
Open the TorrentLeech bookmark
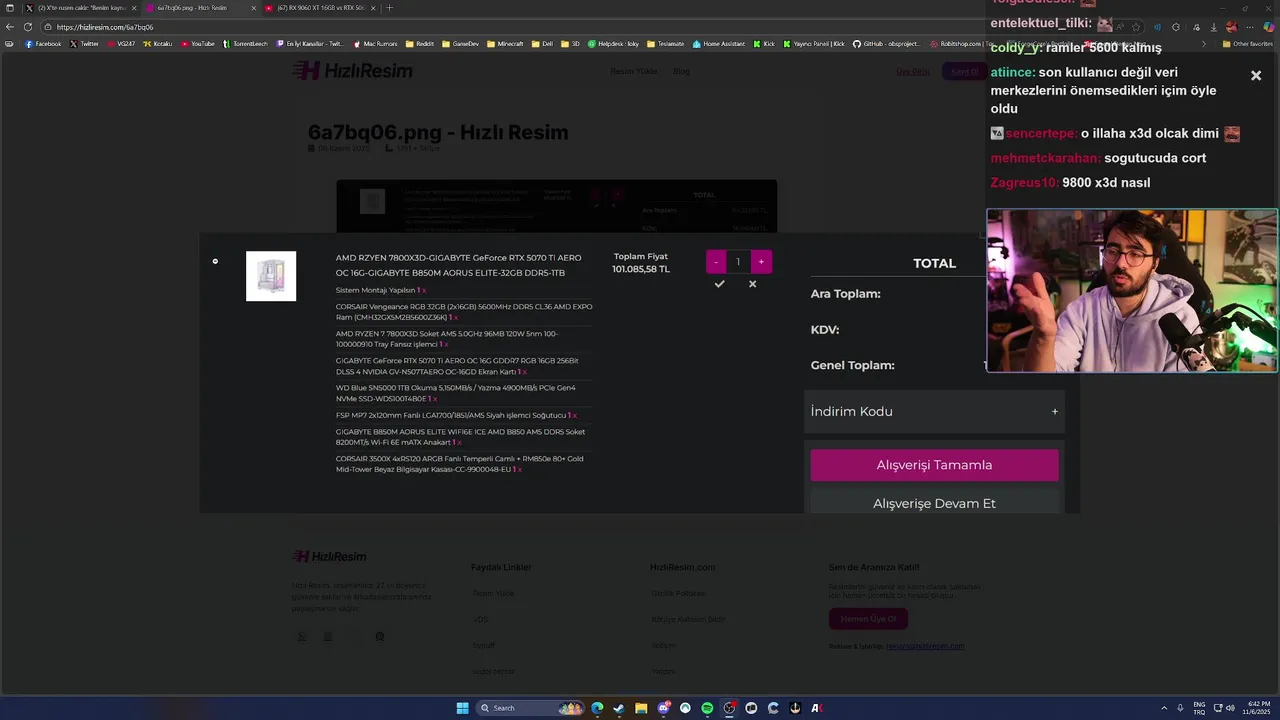[x=245, y=44]
